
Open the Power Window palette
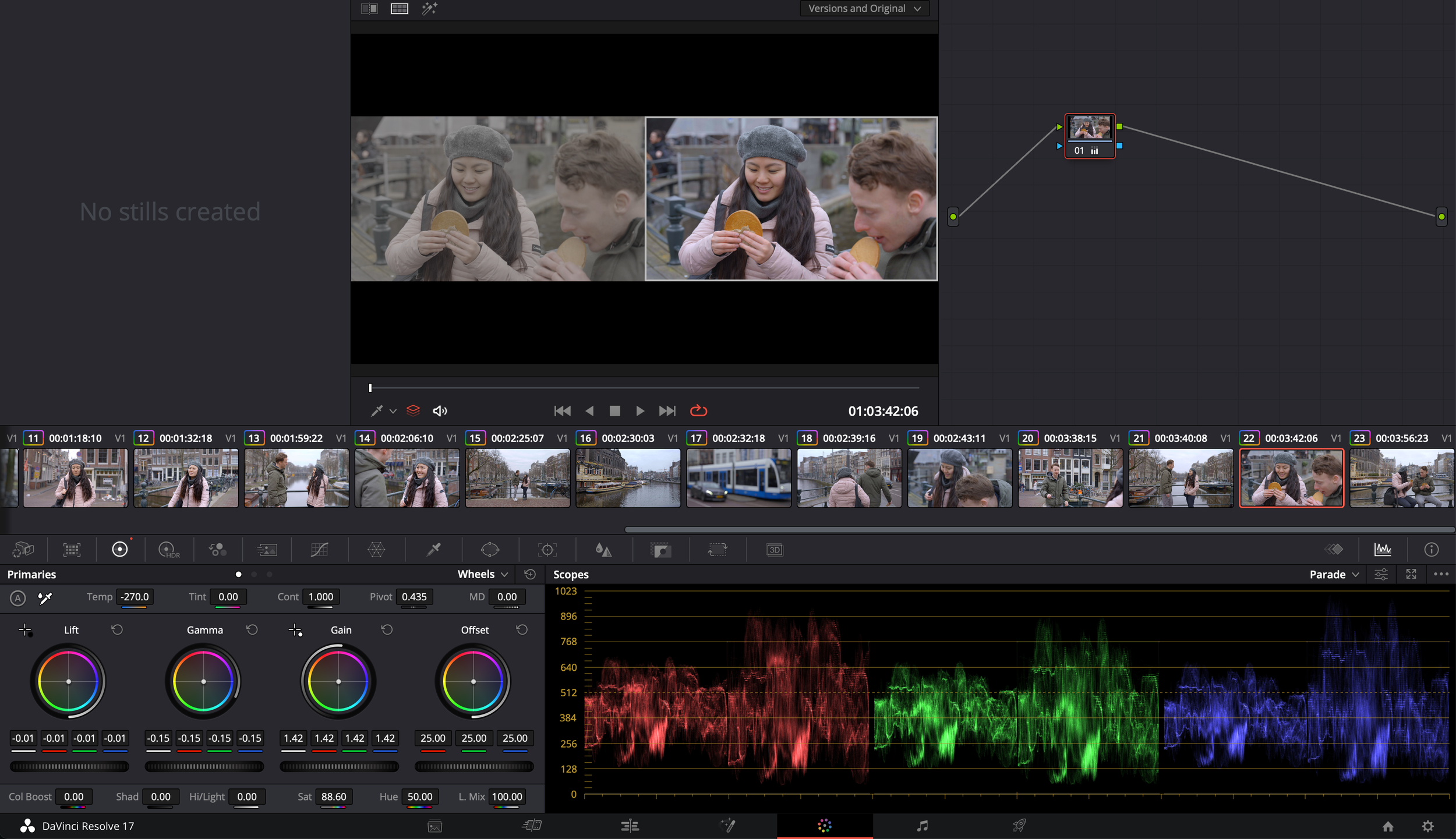coord(490,550)
